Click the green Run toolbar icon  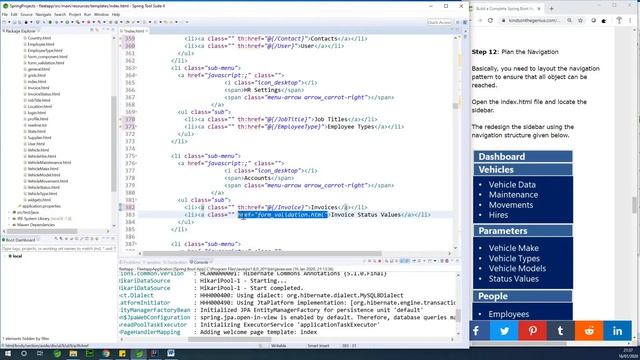[67, 22]
